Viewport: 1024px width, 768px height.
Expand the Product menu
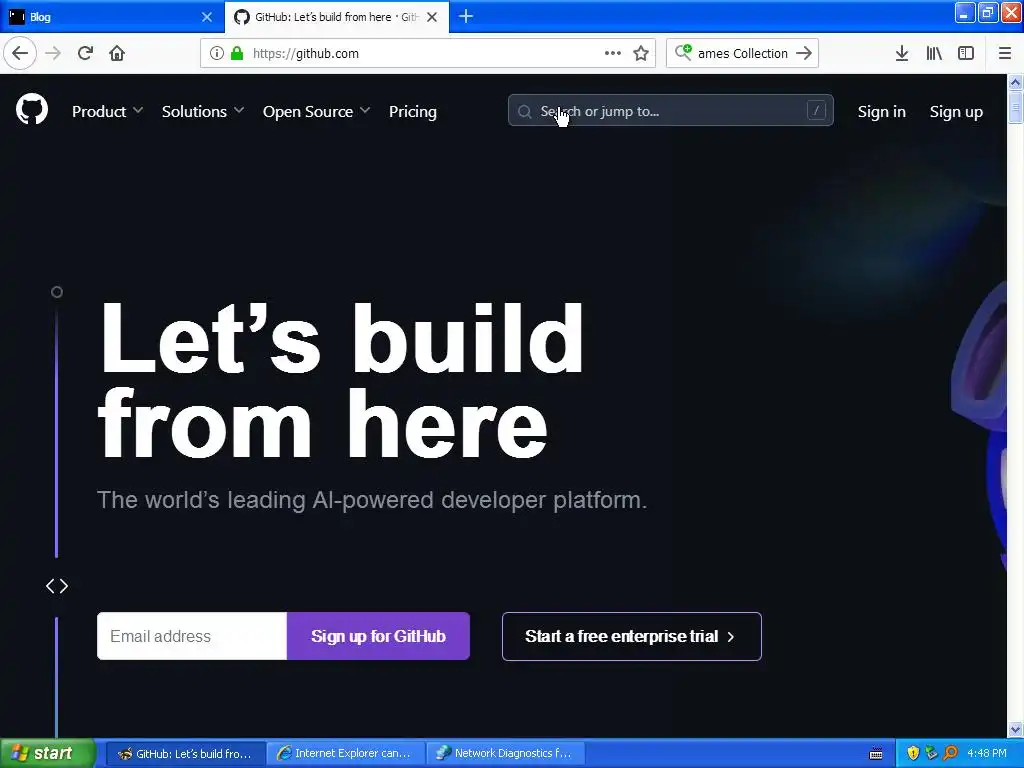click(x=108, y=112)
